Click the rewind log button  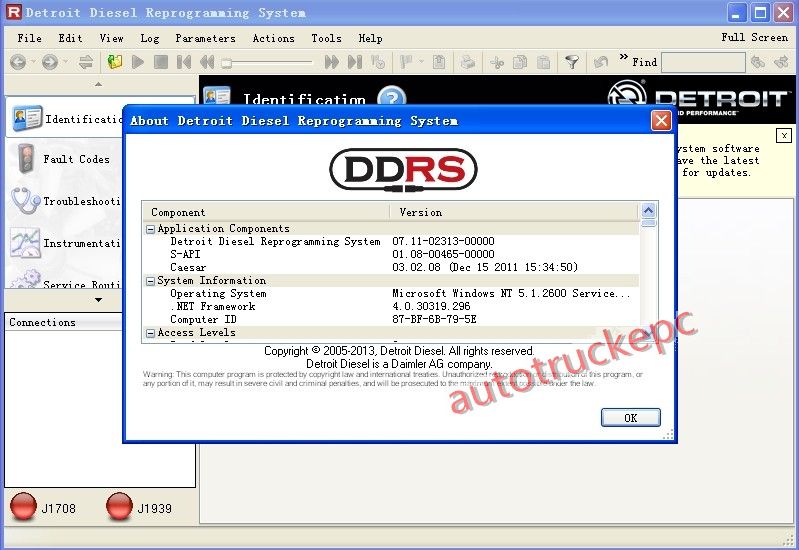pyautogui.click(x=206, y=62)
